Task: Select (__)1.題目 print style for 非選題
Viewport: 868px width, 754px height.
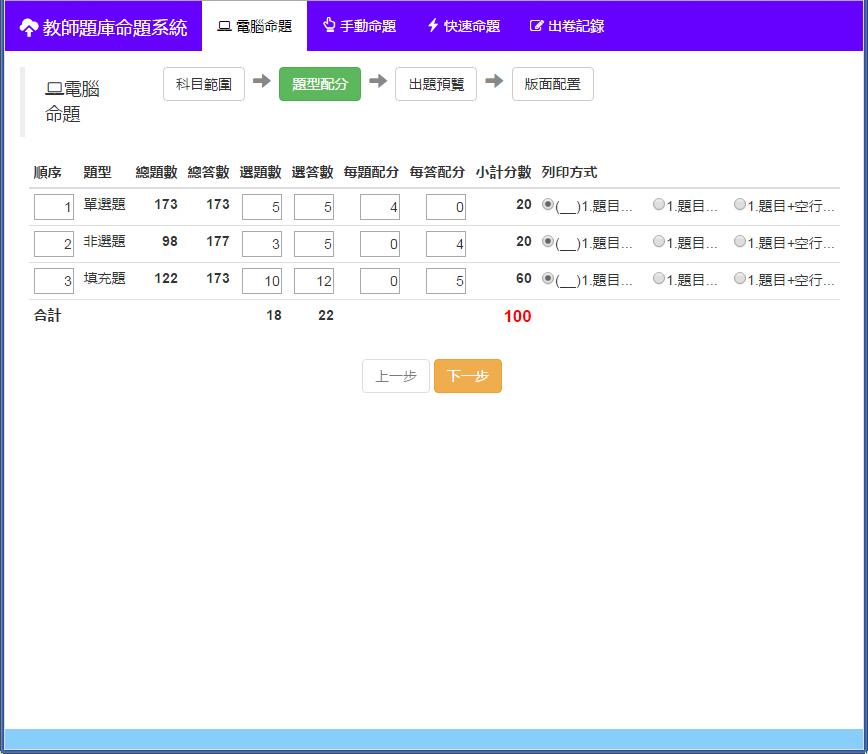Action: [x=548, y=241]
